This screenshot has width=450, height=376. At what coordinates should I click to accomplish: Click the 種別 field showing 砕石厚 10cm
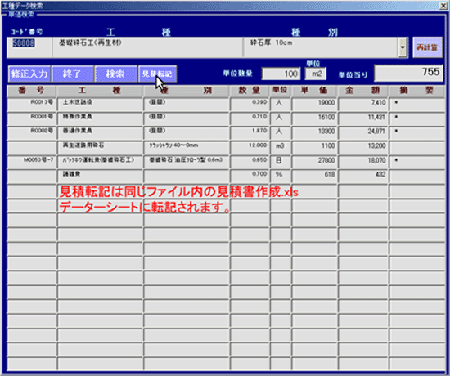(320, 47)
